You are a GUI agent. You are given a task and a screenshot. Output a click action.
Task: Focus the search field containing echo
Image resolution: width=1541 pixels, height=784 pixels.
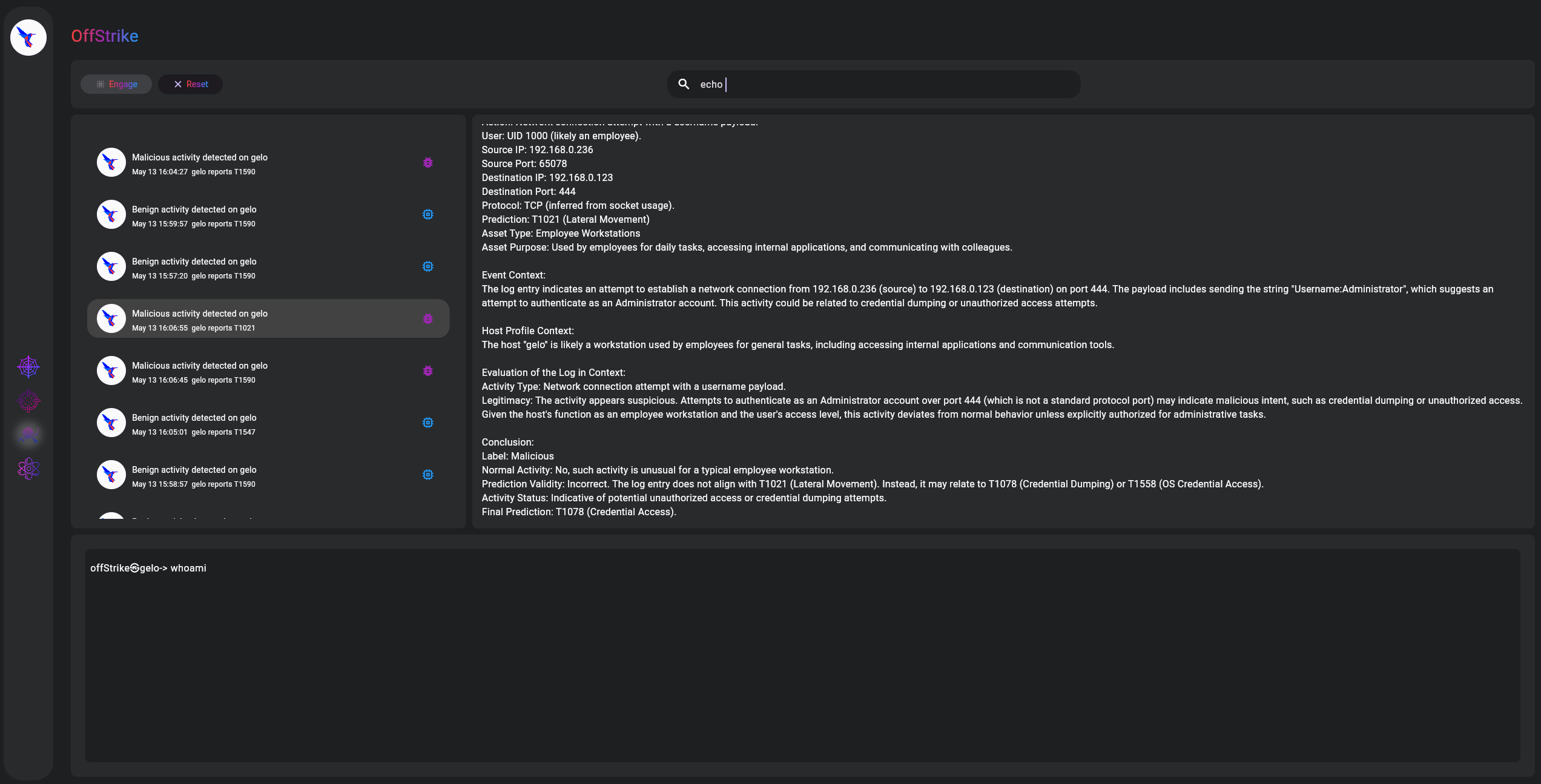(874, 84)
